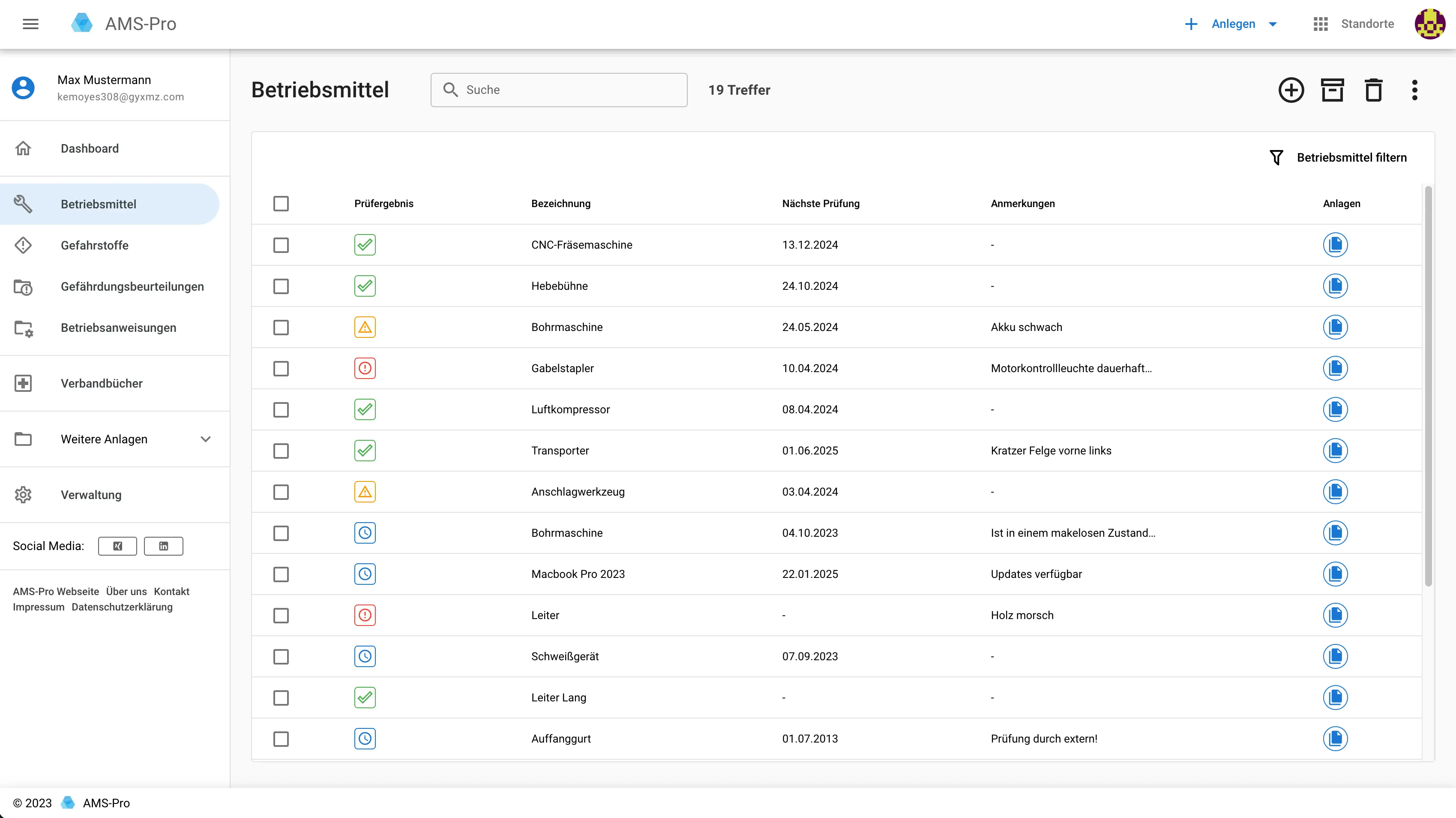
Task: Click the add Betriebsmittel plus-circle icon
Action: point(1291,90)
